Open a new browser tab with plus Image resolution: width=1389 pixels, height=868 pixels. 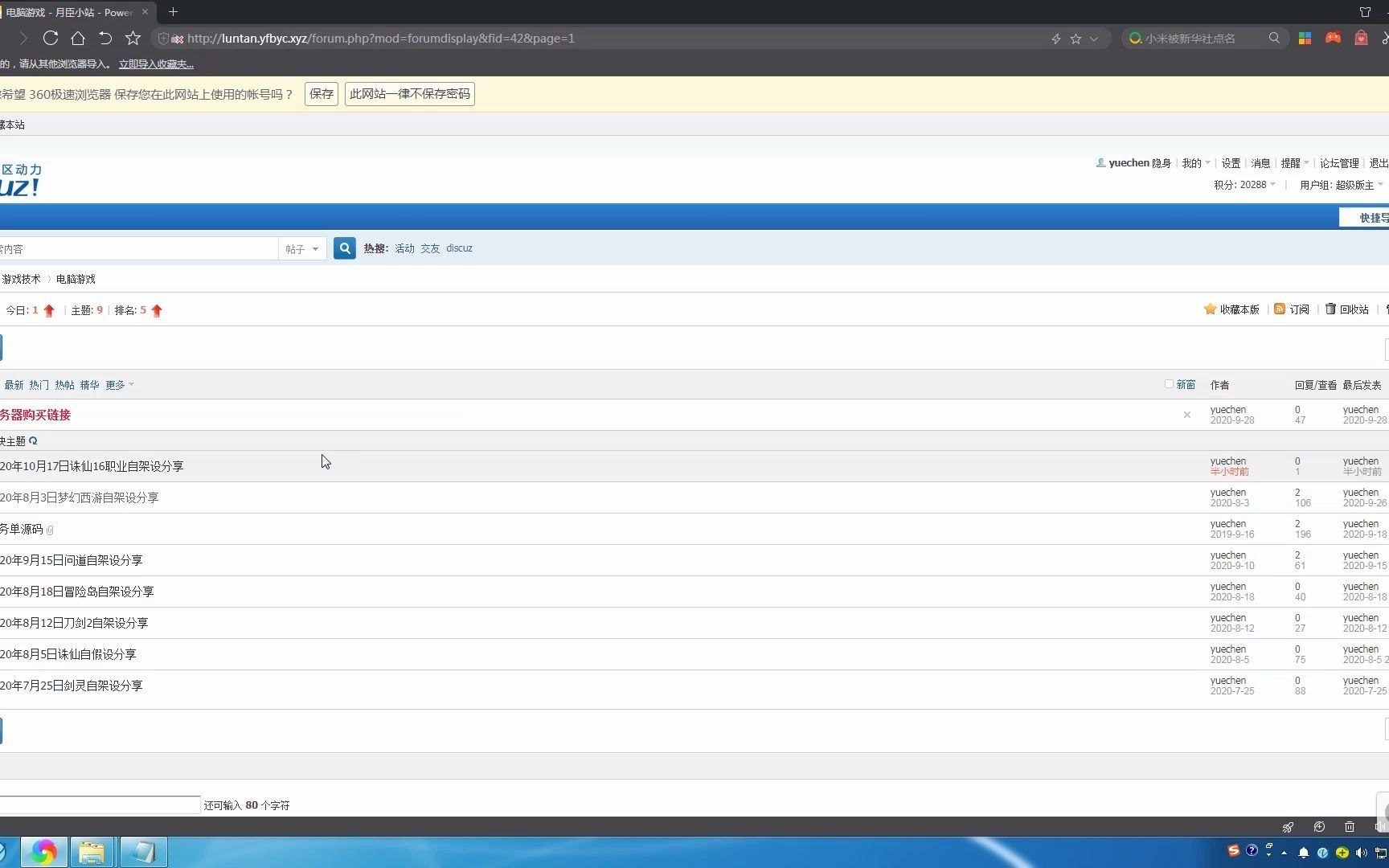(x=173, y=12)
